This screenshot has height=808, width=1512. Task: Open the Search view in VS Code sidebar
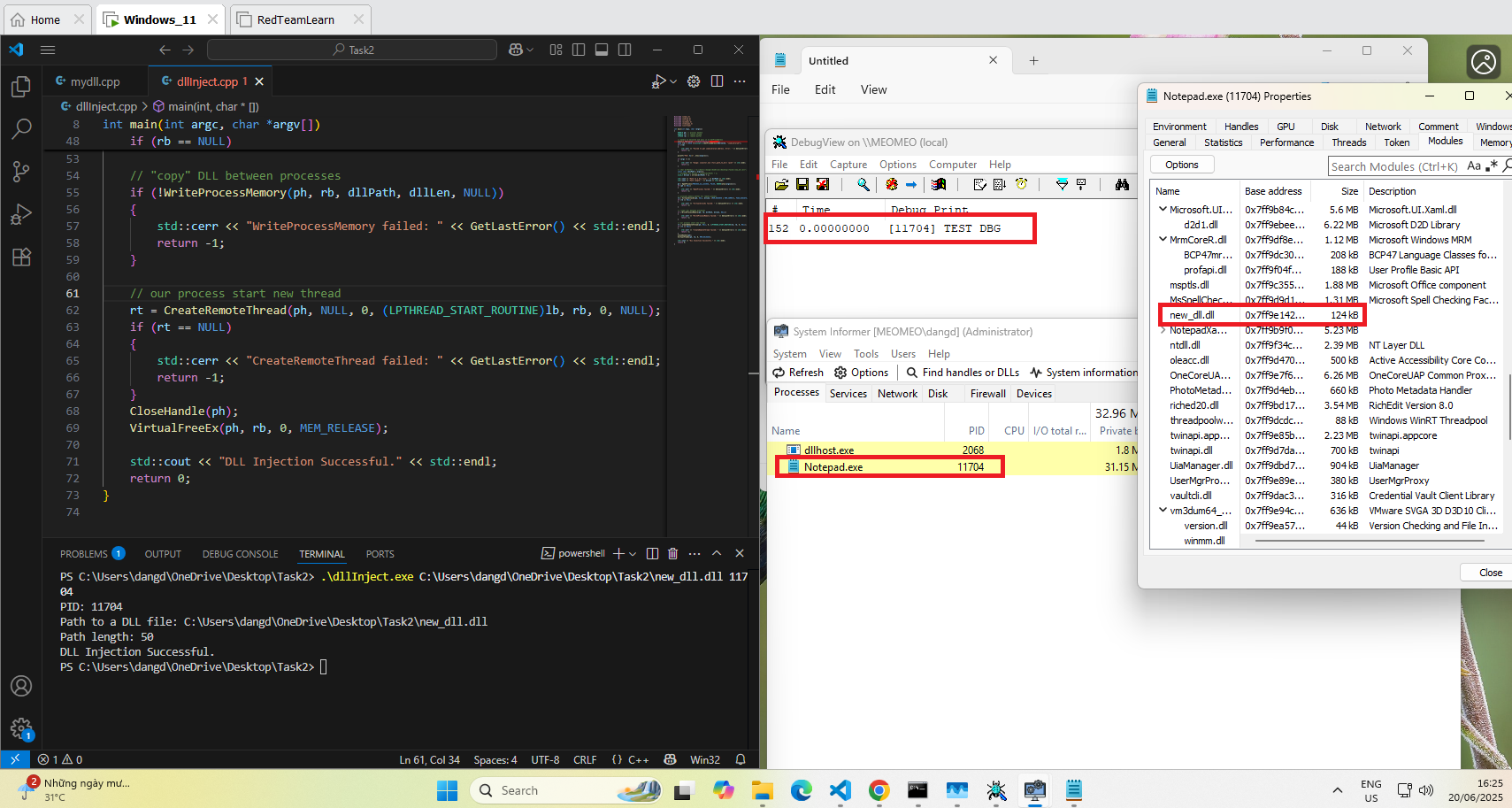(21, 129)
